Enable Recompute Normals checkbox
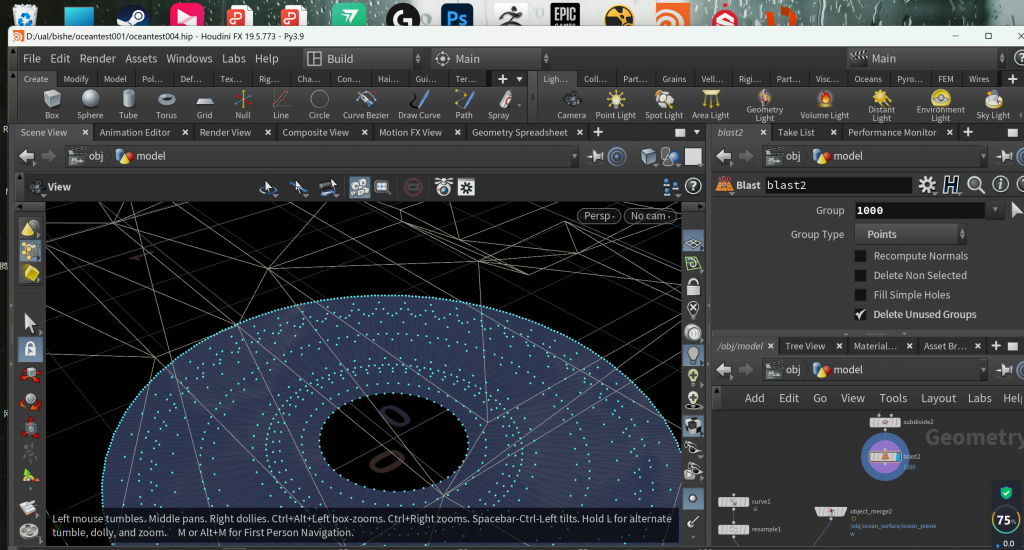 point(861,256)
